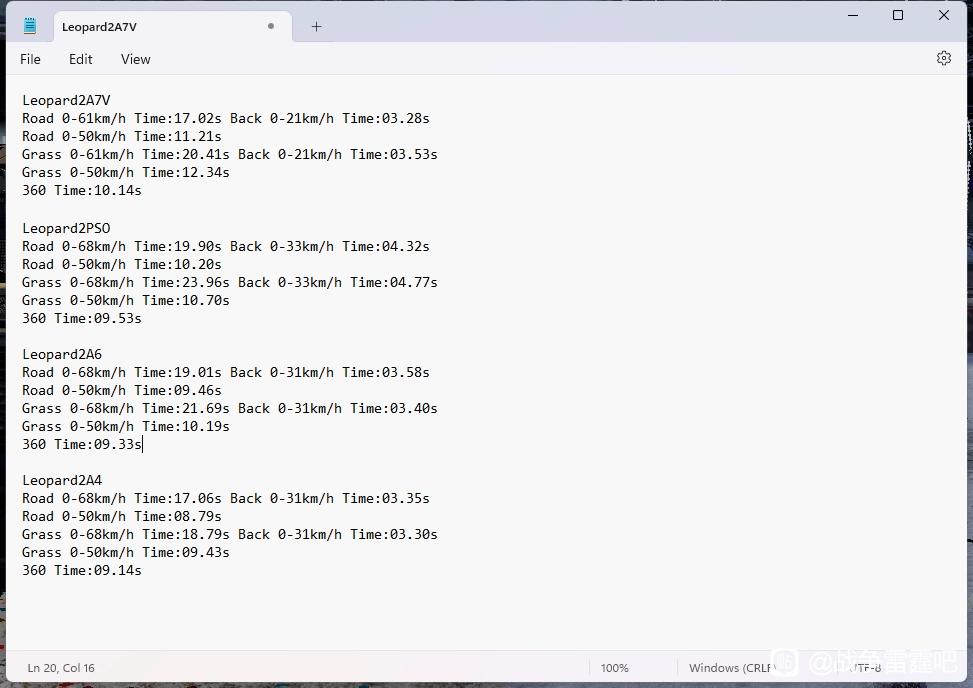
Task: Click the line 'Grass 0-50km/h Time:10.70s'
Action: pos(126,300)
